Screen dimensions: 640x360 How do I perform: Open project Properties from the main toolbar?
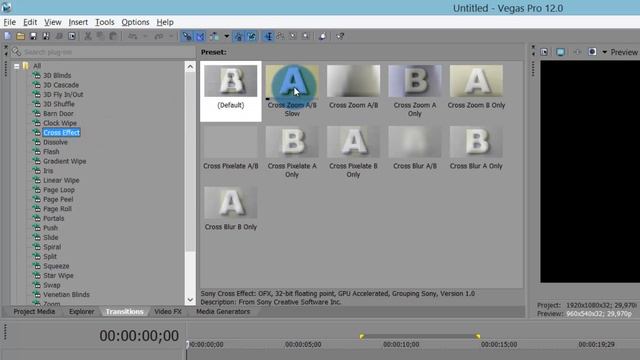(x=71, y=36)
